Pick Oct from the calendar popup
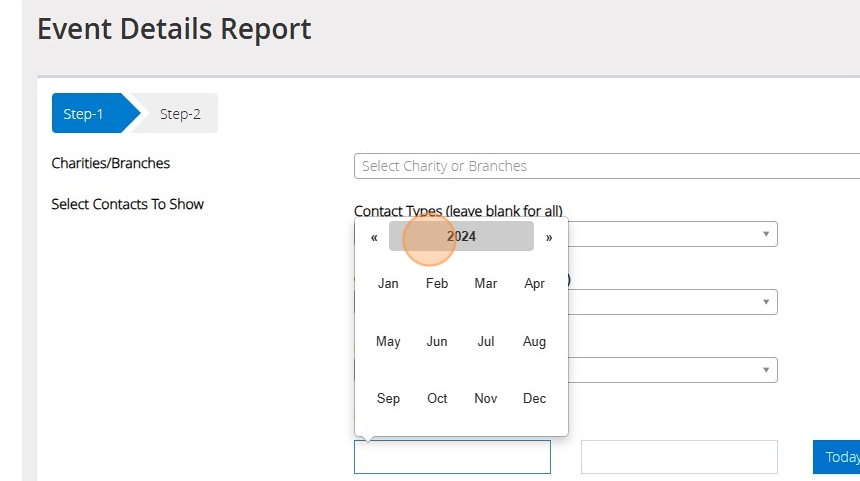860x481 pixels. click(437, 399)
